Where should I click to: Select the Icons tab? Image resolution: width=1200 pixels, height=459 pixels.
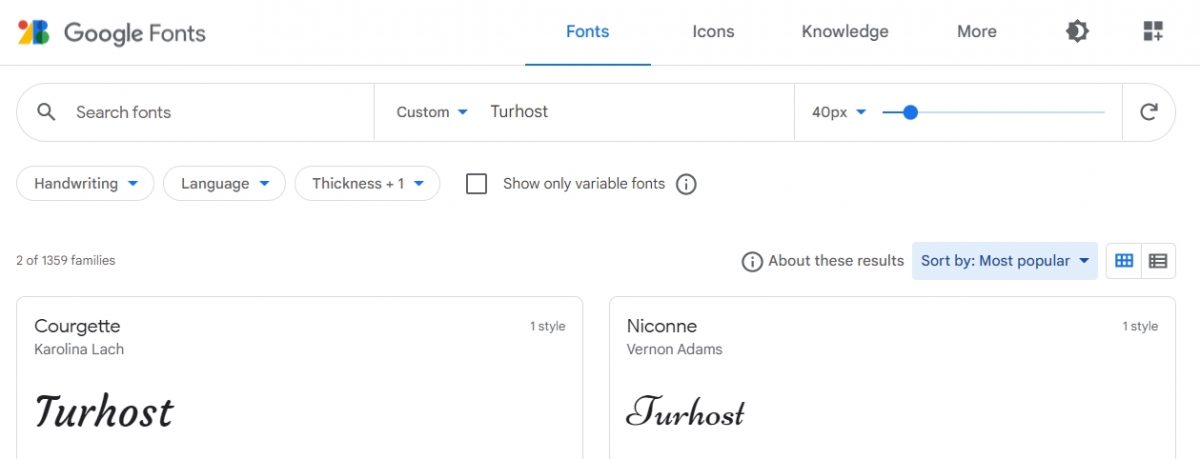click(713, 32)
